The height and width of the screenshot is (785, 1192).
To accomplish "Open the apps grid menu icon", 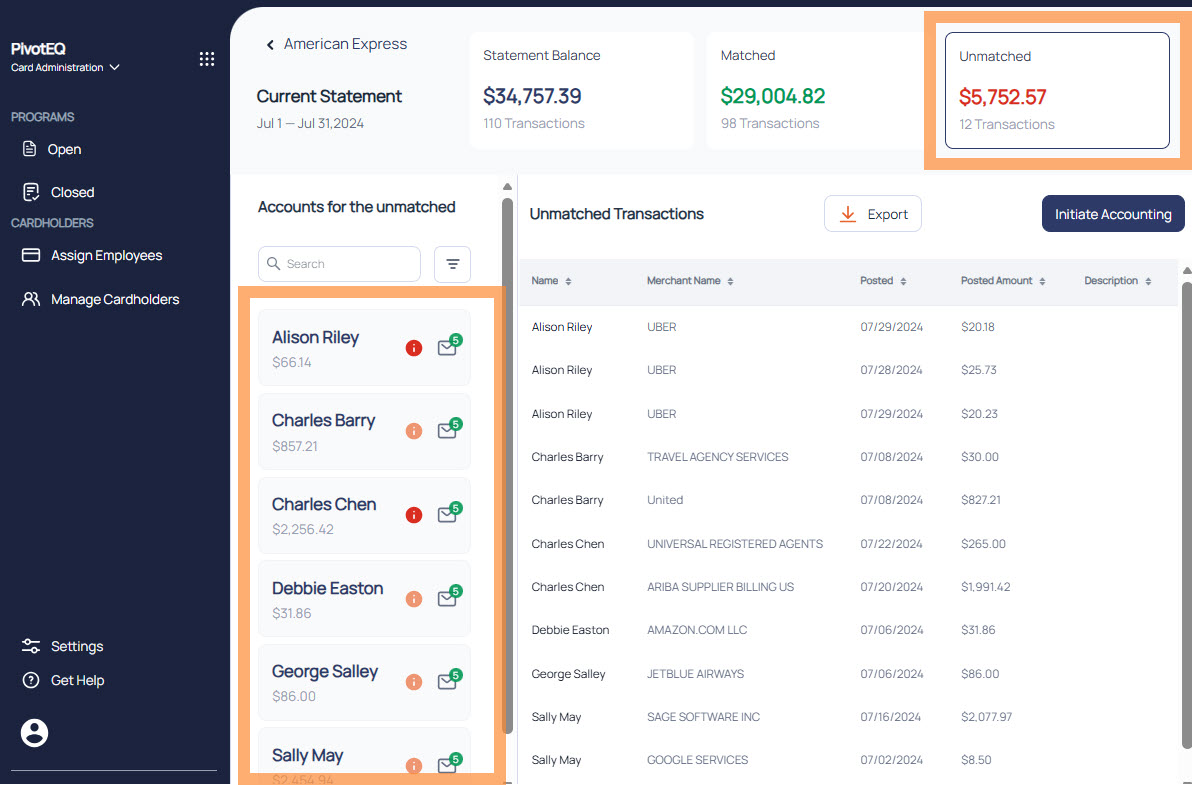I will coord(207,59).
